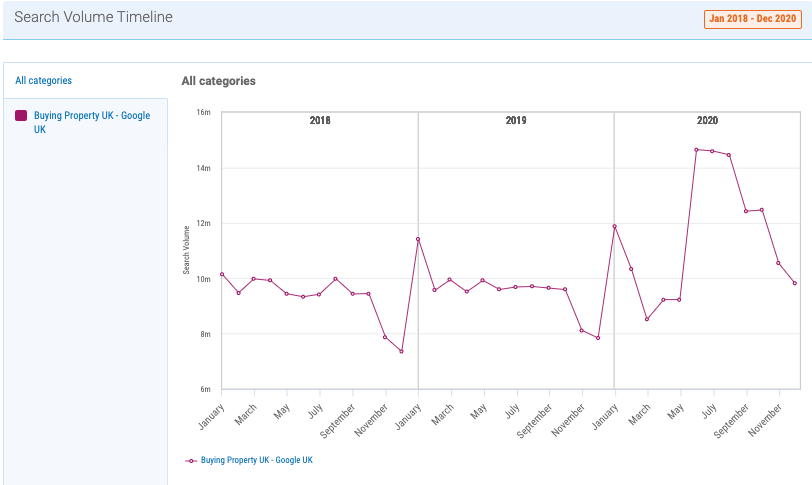Open the Jan 2018 - Dec 2020 date range button
Image resolution: width=812 pixels, height=485 pixels.
coord(752,19)
